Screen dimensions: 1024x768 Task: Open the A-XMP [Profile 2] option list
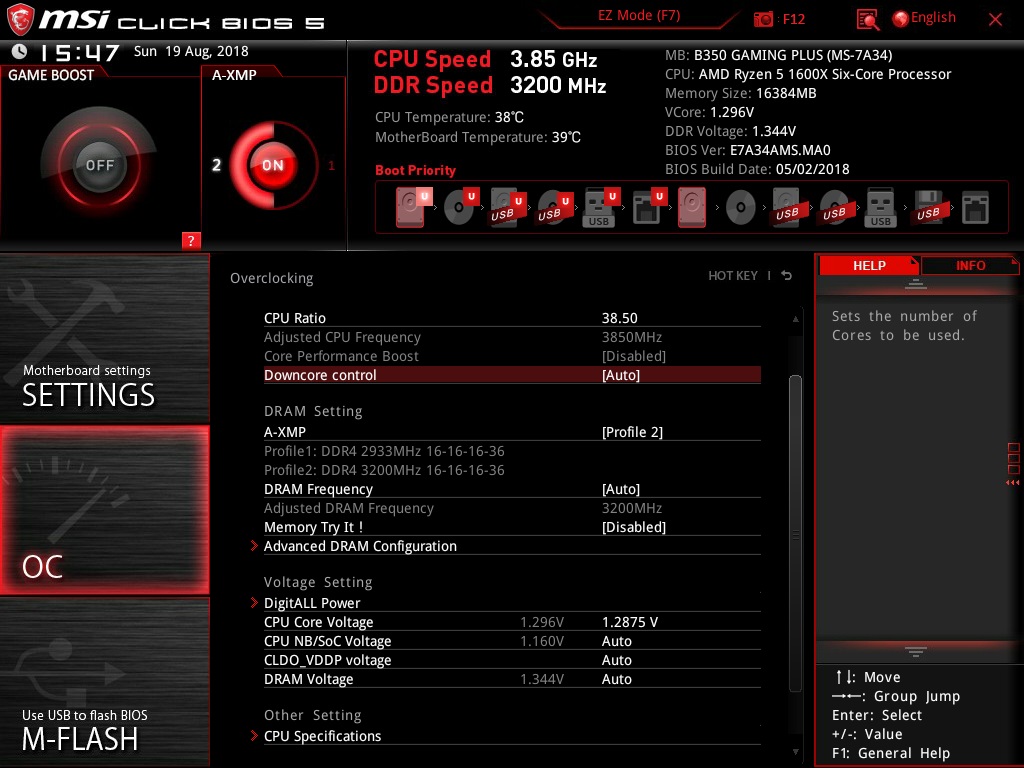point(512,432)
